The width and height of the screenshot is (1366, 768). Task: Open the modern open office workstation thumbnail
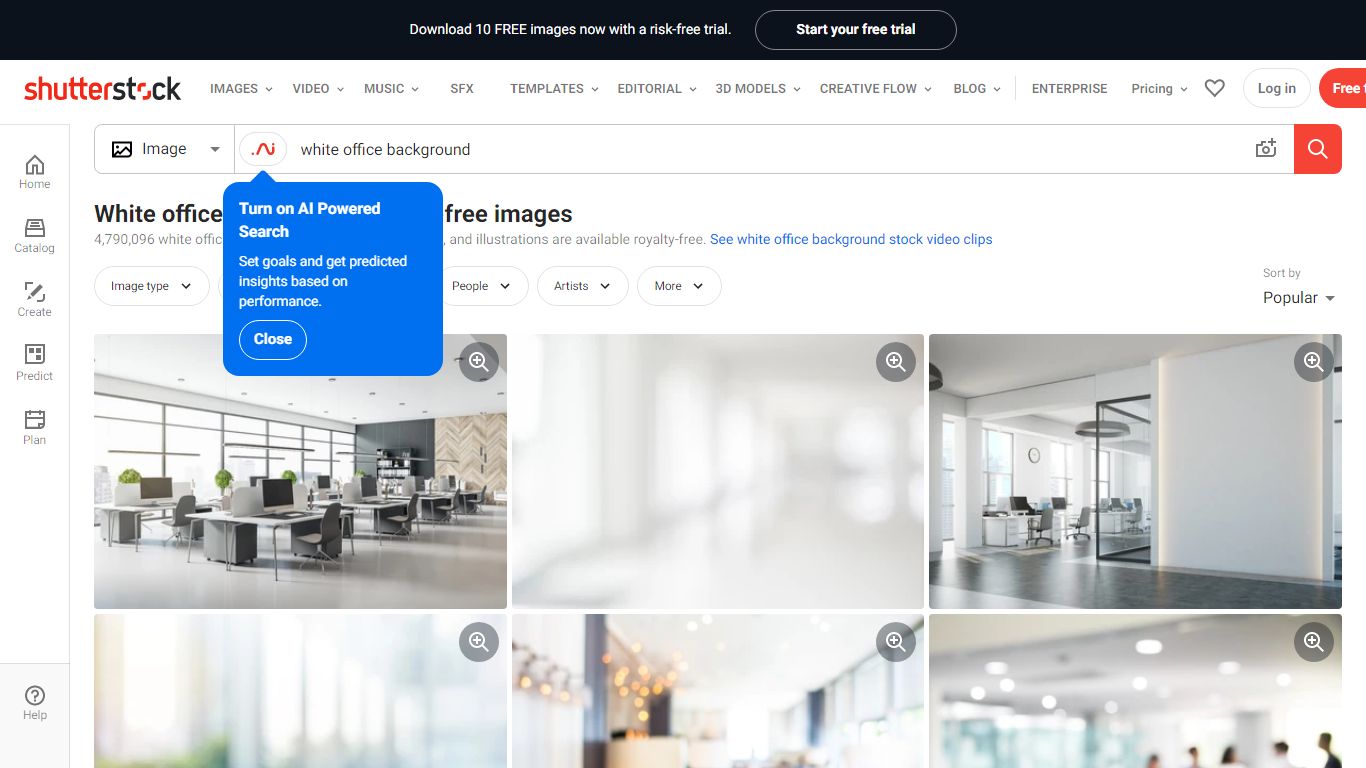click(x=300, y=471)
